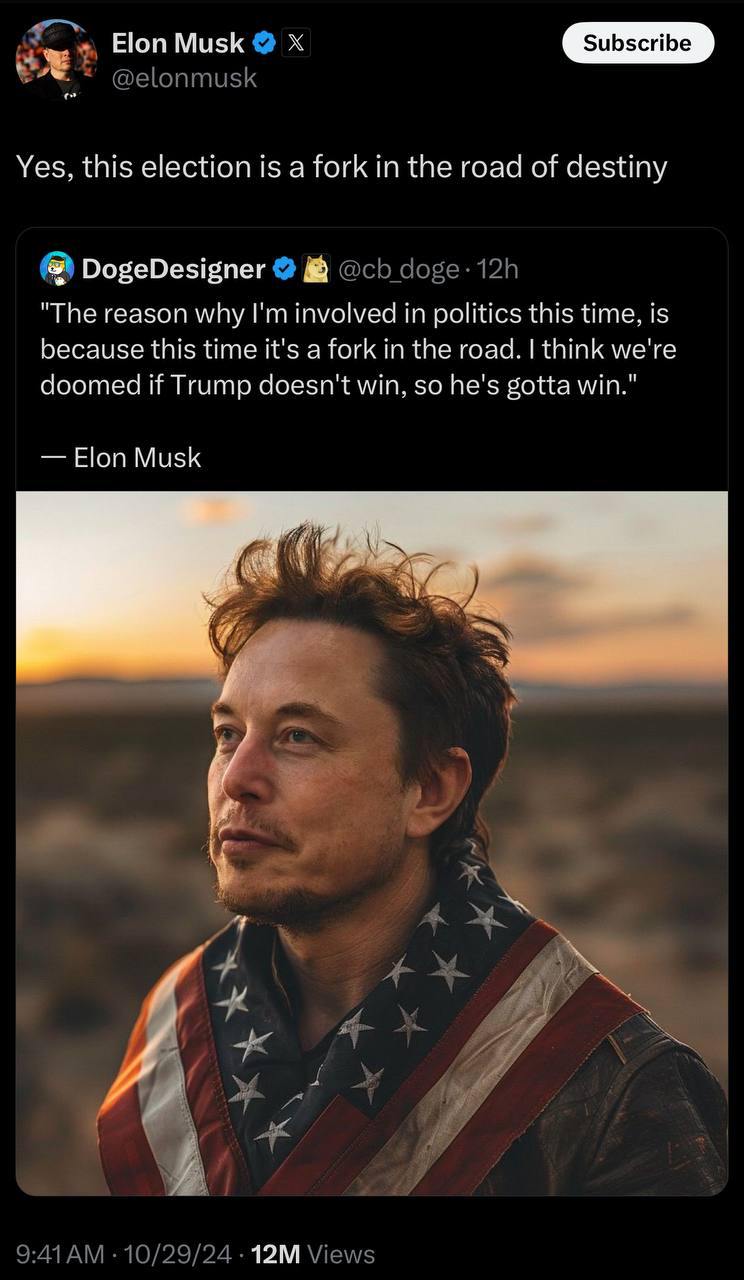
Task: Open the @elonmusk handle
Action: [x=184, y=78]
